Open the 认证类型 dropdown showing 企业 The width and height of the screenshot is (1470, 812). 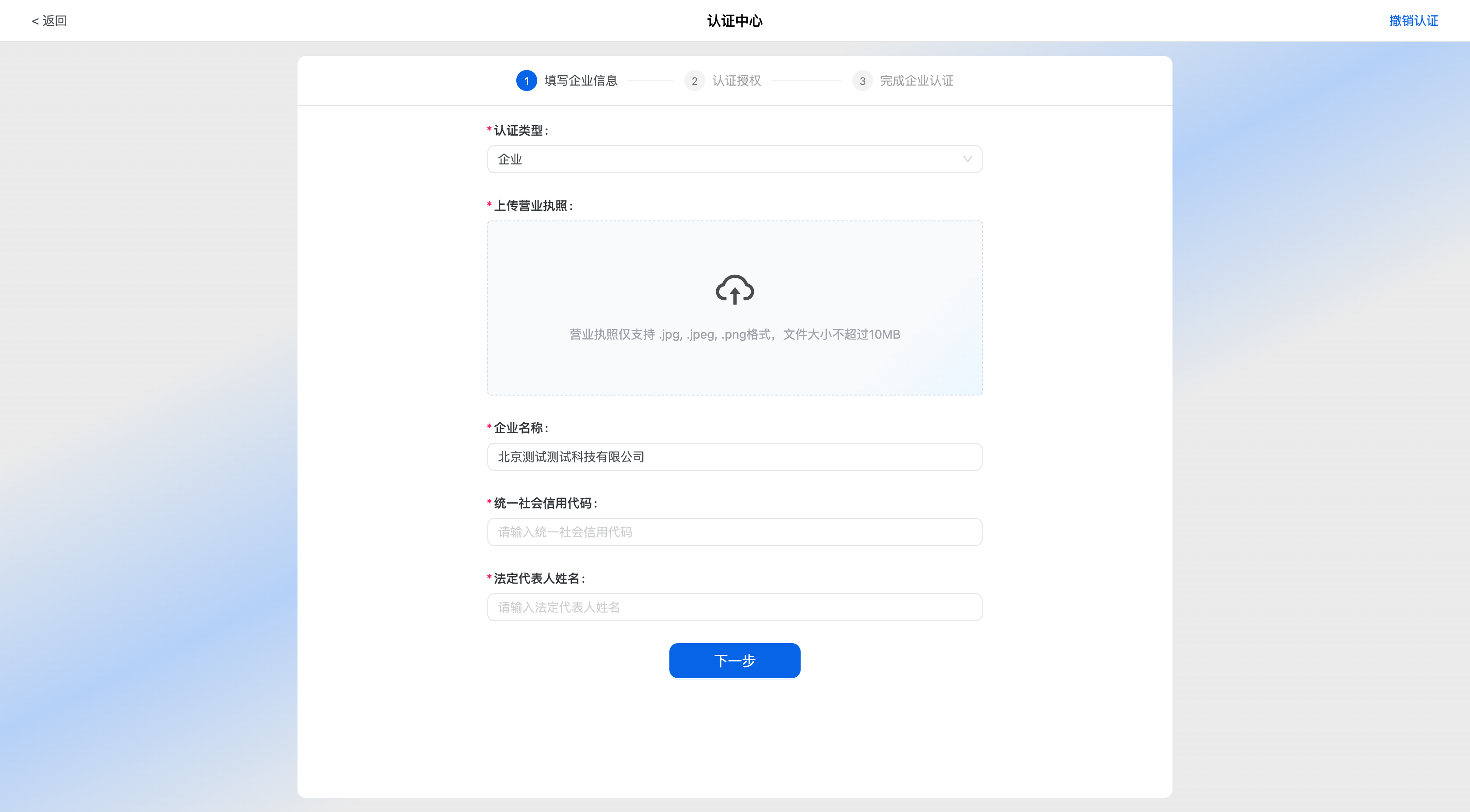click(735, 159)
